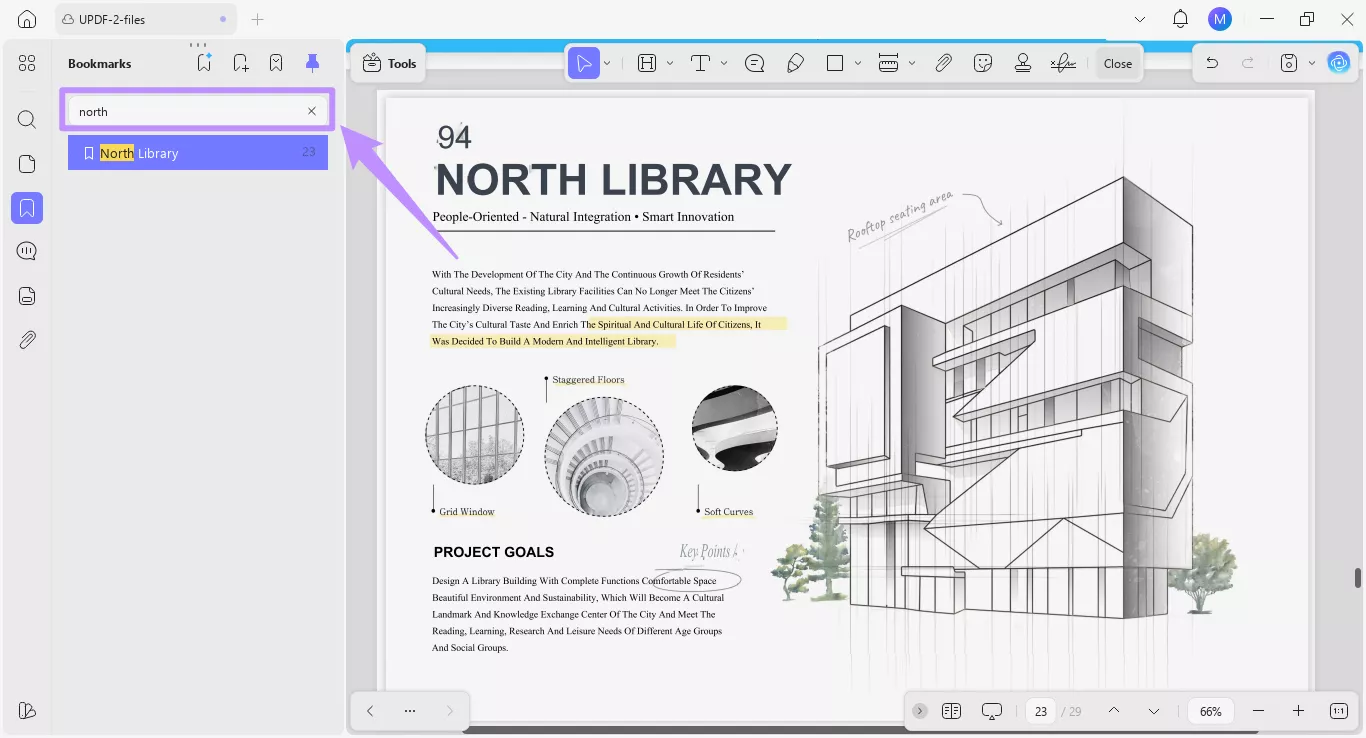This screenshot has width=1366, height=738.
Task: Open the Search panel in sidebar
Action: (26, 119)
